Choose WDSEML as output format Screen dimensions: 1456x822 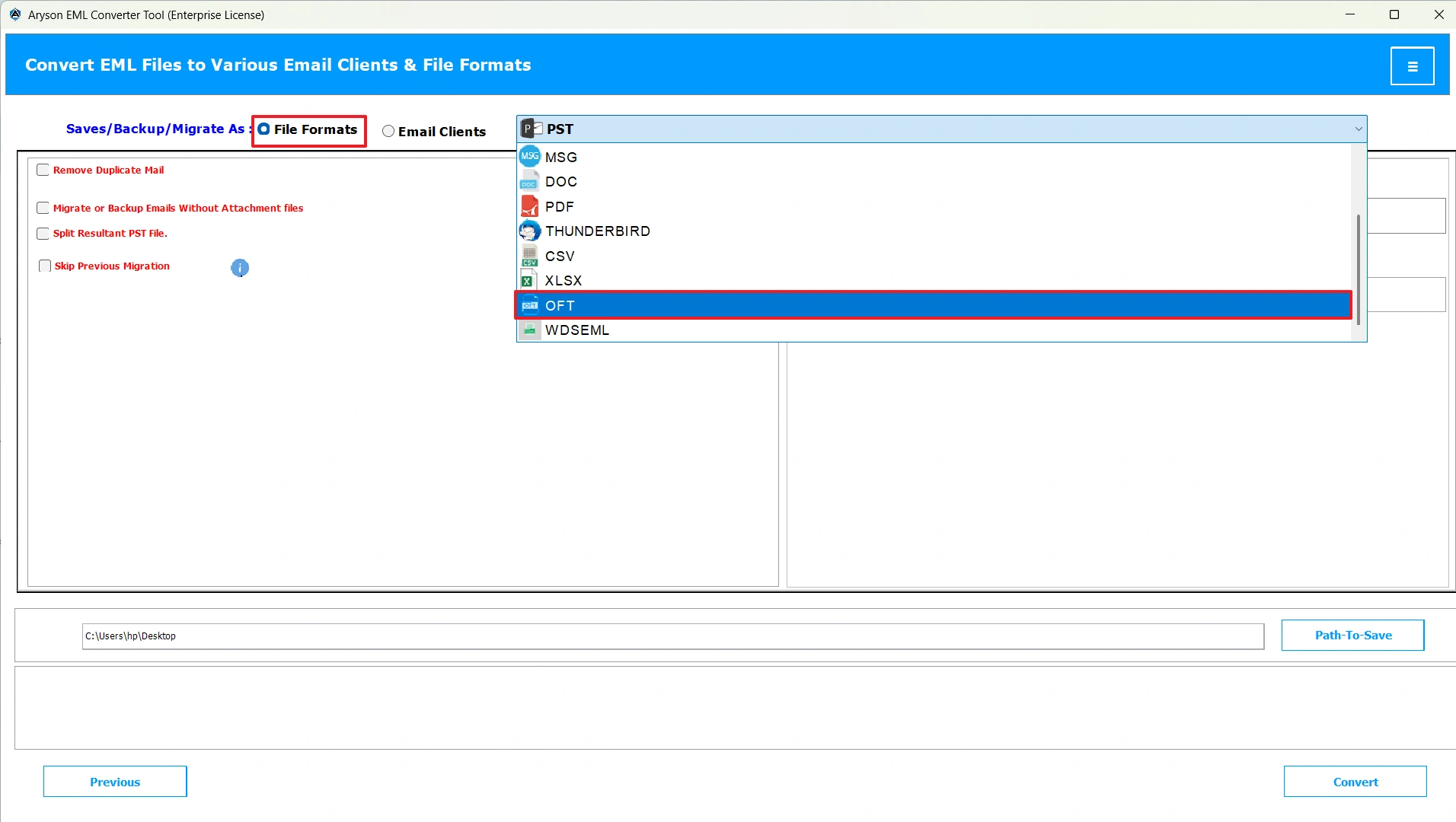pos(577,330)
